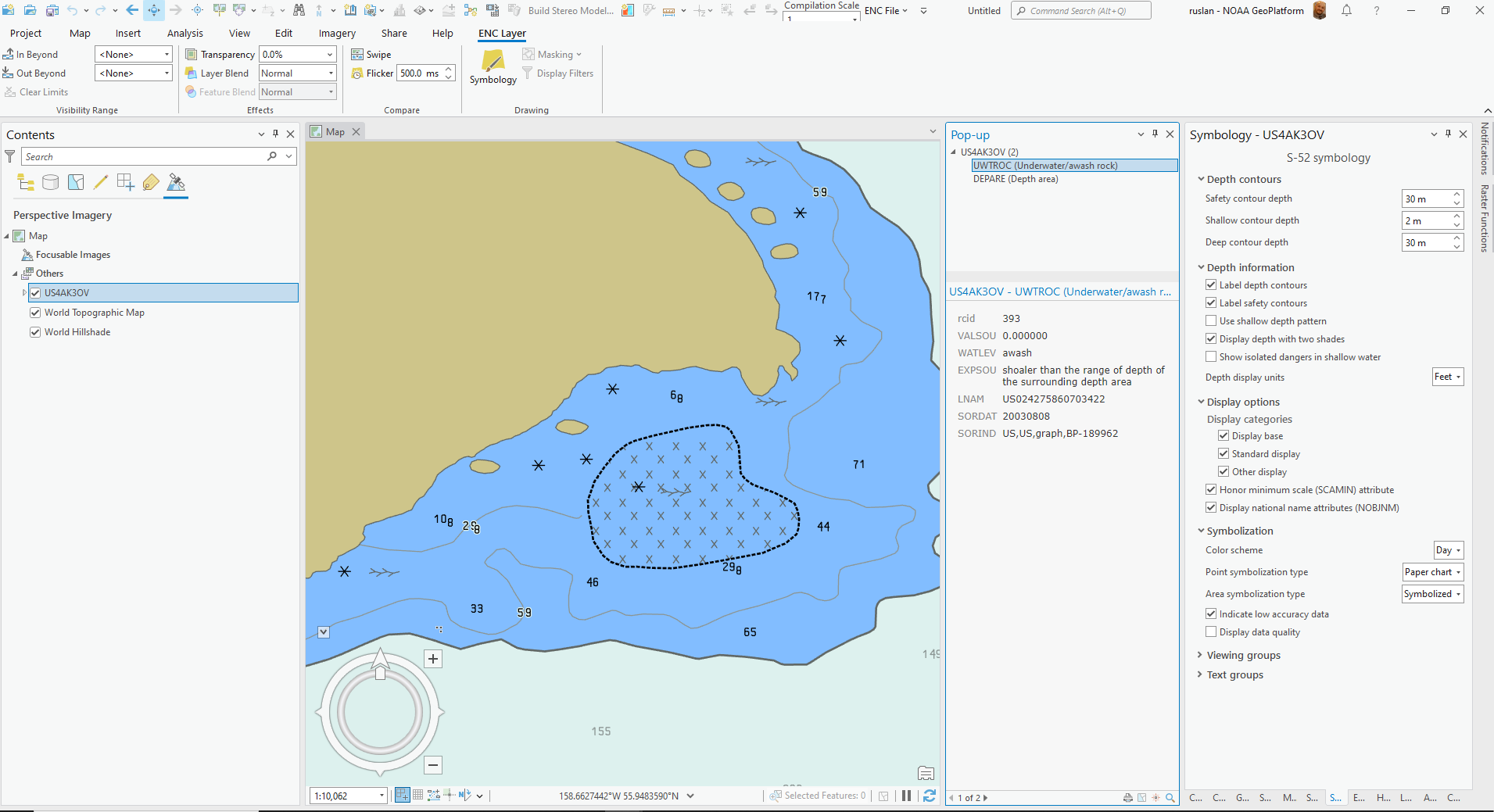
Task: Click the notifications bell icon
Action: pos(1346,11)
